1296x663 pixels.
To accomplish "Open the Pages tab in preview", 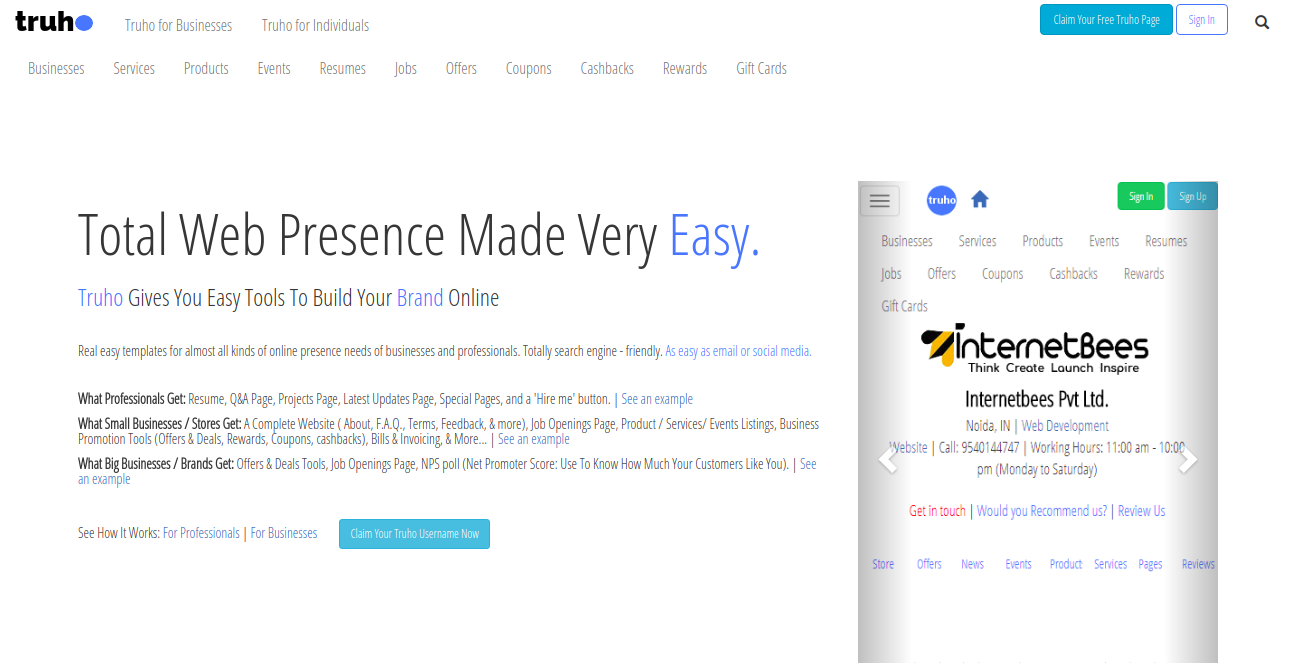I will (1150, 564).
